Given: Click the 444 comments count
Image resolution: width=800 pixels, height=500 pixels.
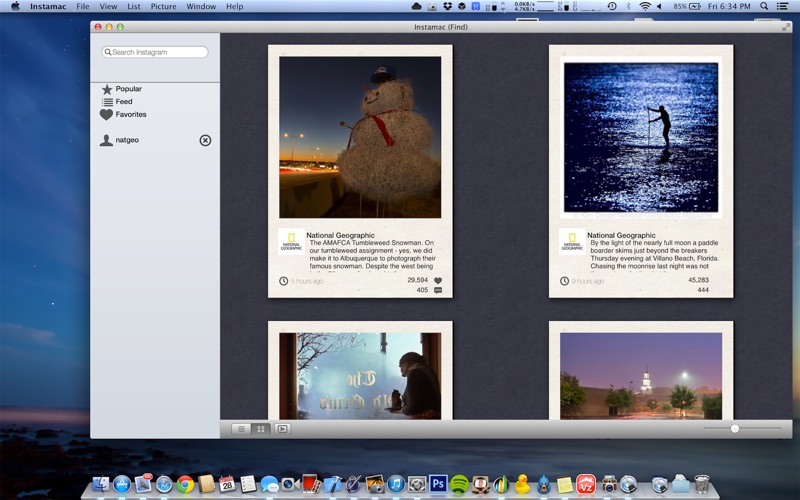Looking at the screenshot, I should (703, 290).
